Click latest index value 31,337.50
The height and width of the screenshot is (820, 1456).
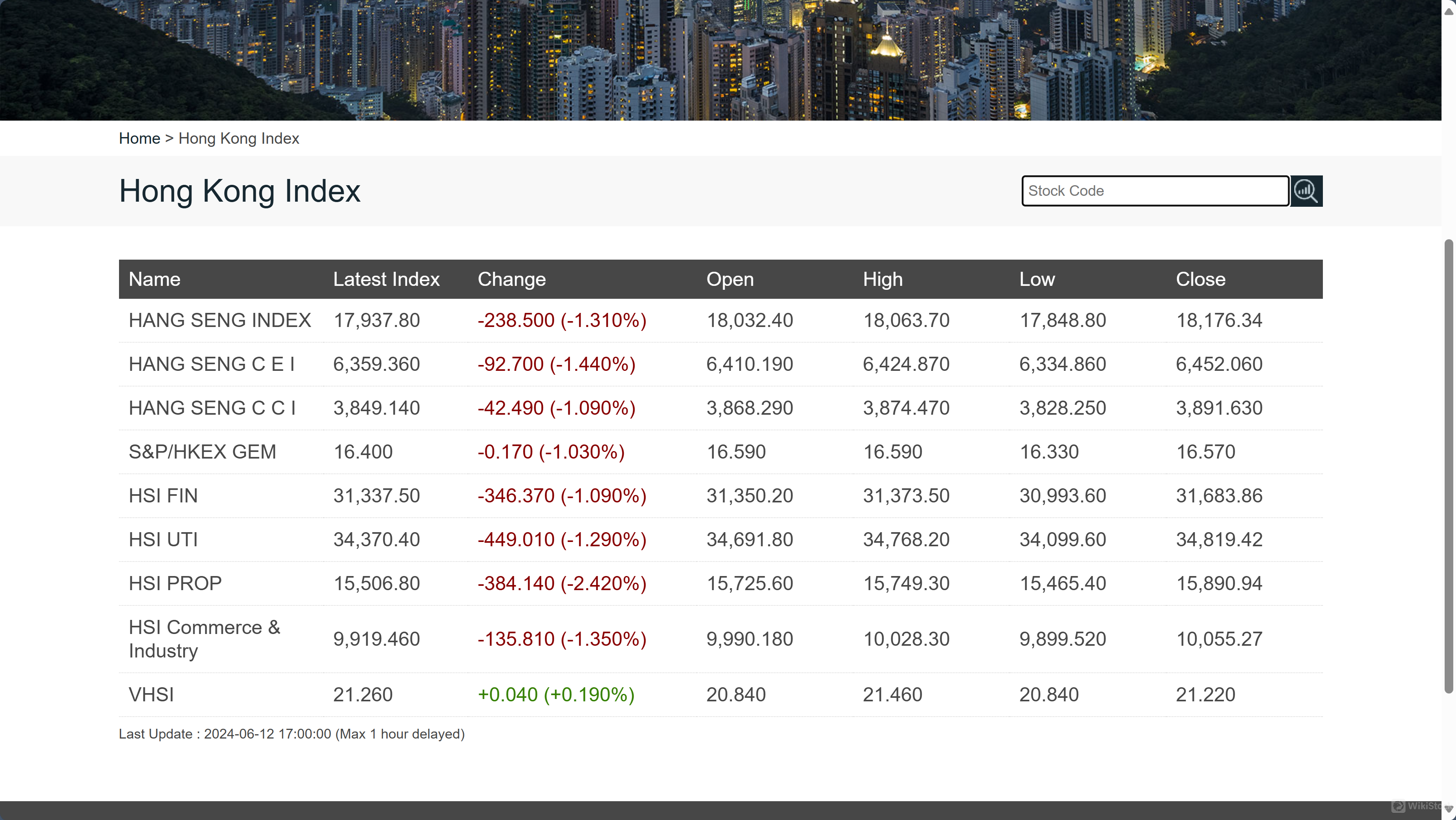coord(377,496)
